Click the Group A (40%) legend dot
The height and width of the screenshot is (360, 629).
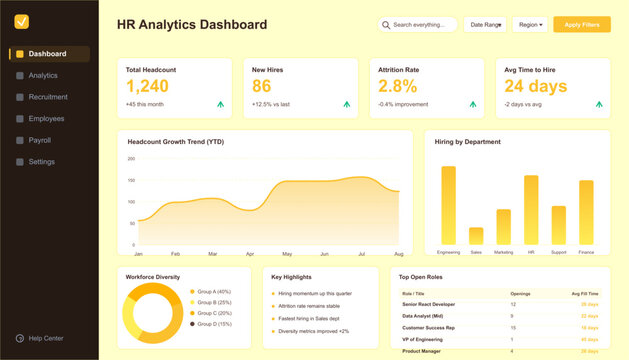coord(192,292)
